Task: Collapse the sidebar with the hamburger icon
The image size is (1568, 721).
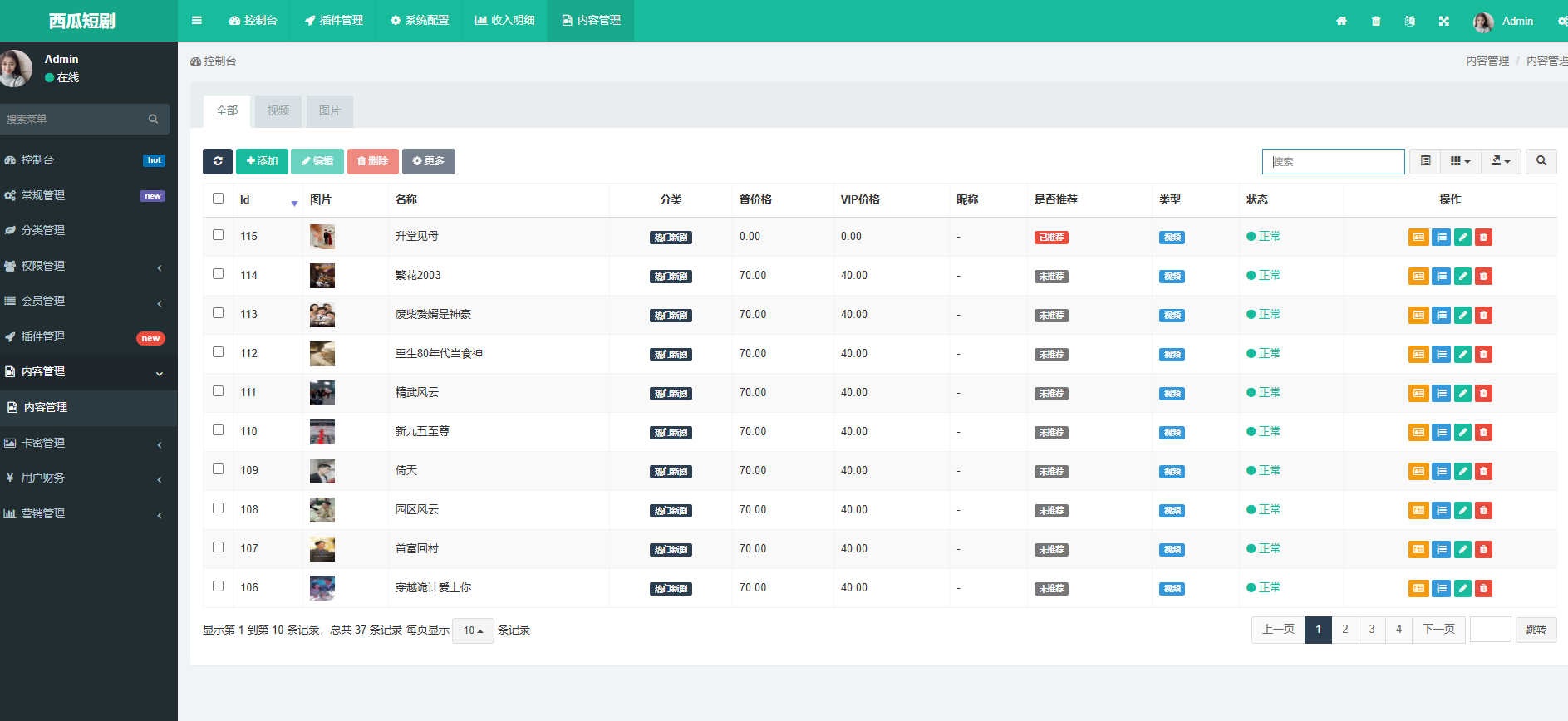Action: pyautogui.click(x=197, y=20)
